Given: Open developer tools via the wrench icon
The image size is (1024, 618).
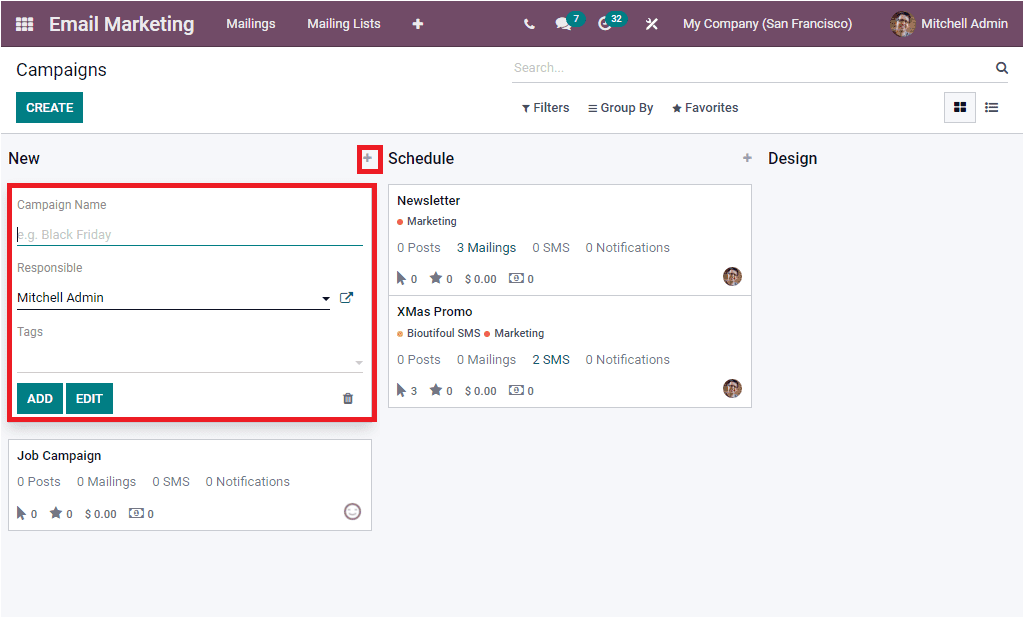Looking at the screenshot, I should pos(652,23).
